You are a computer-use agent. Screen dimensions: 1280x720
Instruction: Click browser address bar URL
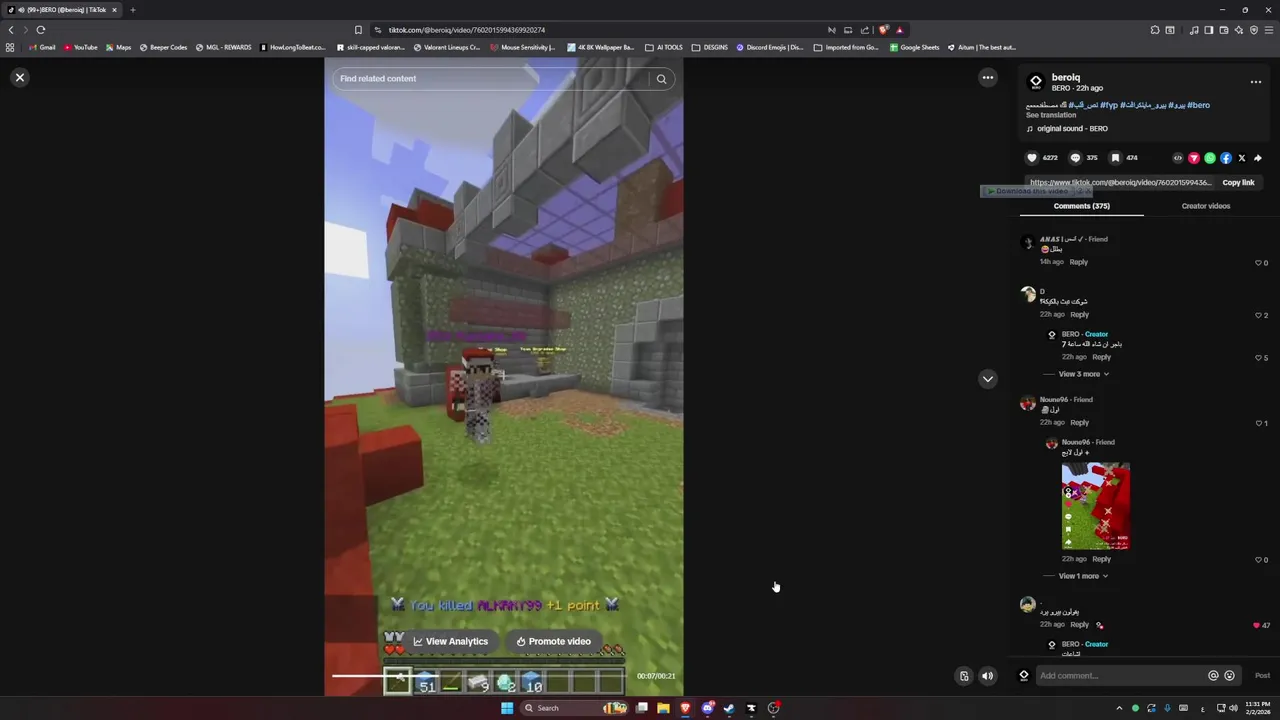466,30
